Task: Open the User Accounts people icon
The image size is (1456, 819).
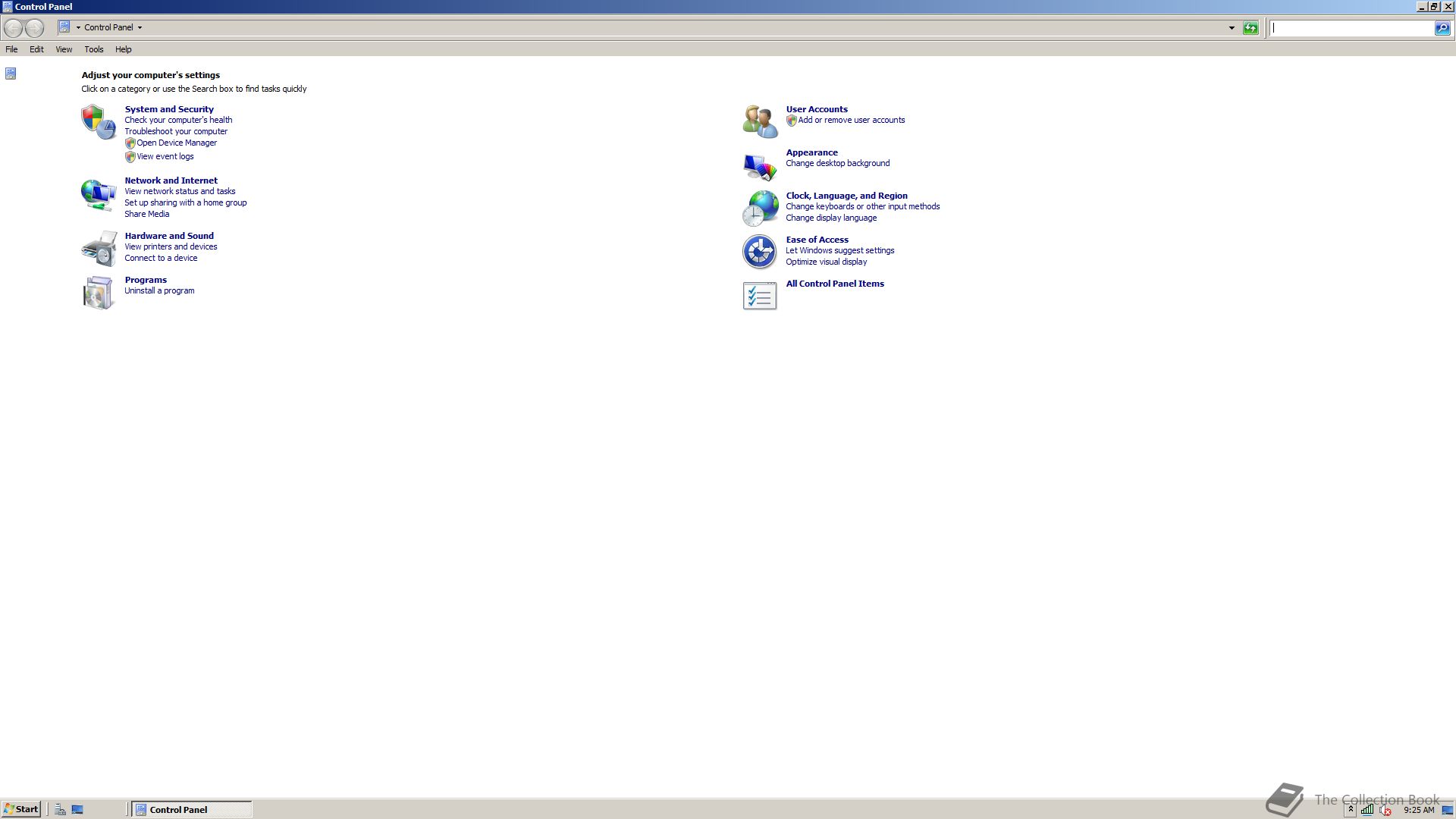Action: 760,121
